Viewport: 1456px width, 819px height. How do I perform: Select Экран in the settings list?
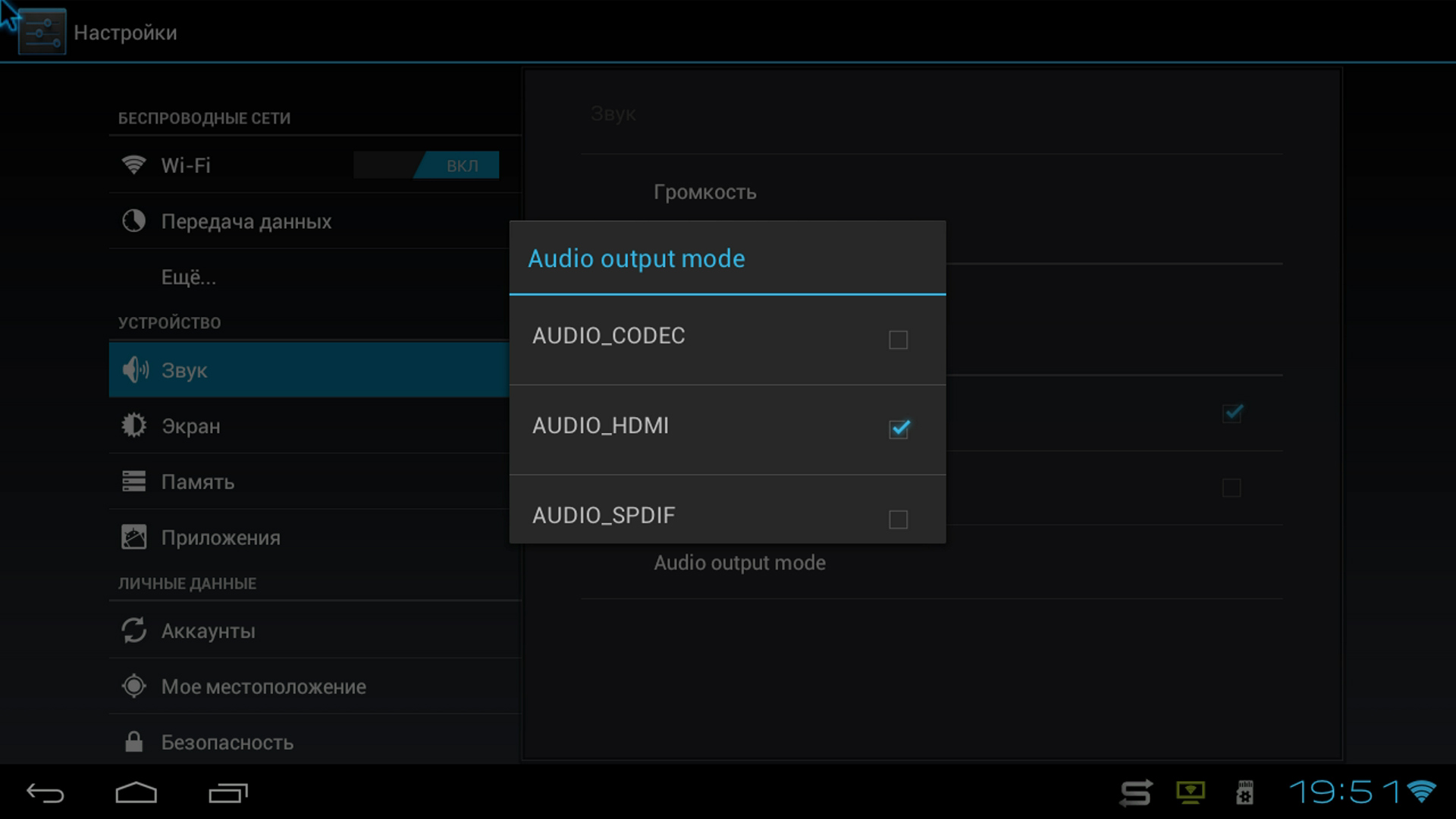click(190, 426)
